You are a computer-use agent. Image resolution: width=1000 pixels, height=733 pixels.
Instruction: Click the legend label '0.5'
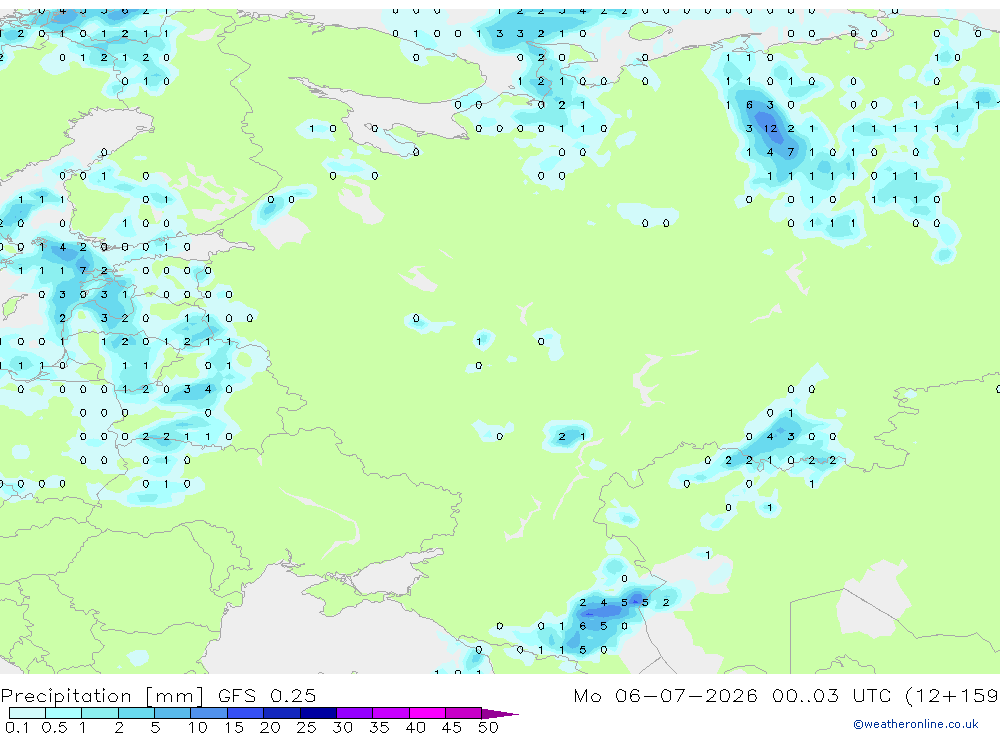[x=54, y=727]
